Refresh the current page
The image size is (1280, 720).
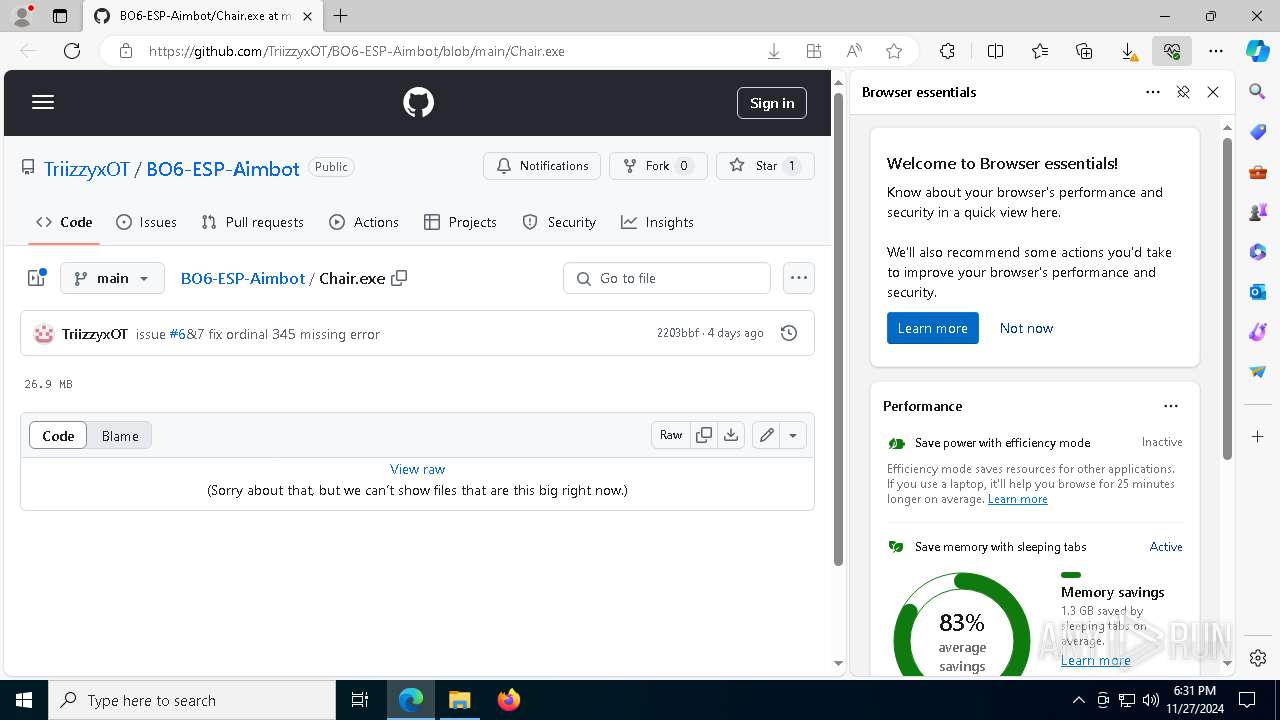click(72, 51)
